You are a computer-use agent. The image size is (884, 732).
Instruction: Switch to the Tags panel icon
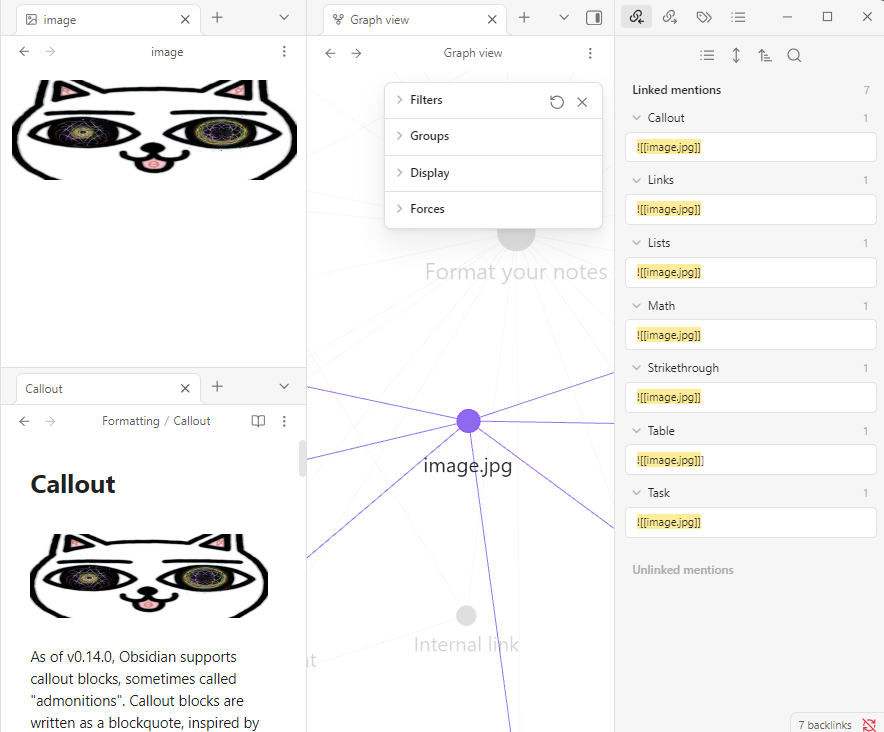(x=704, y=17)
